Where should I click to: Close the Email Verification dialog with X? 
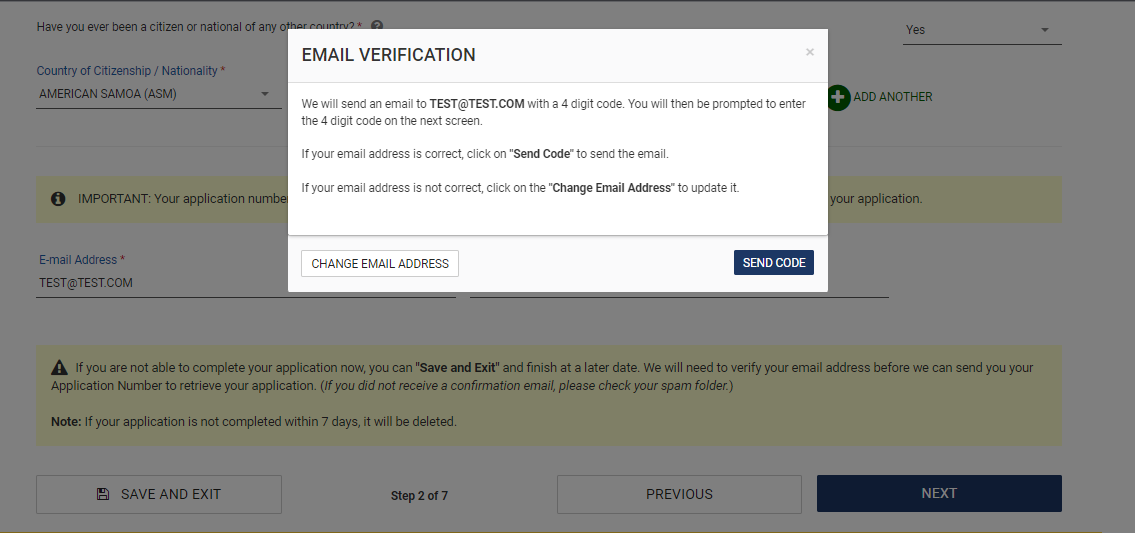coord(810,52)
